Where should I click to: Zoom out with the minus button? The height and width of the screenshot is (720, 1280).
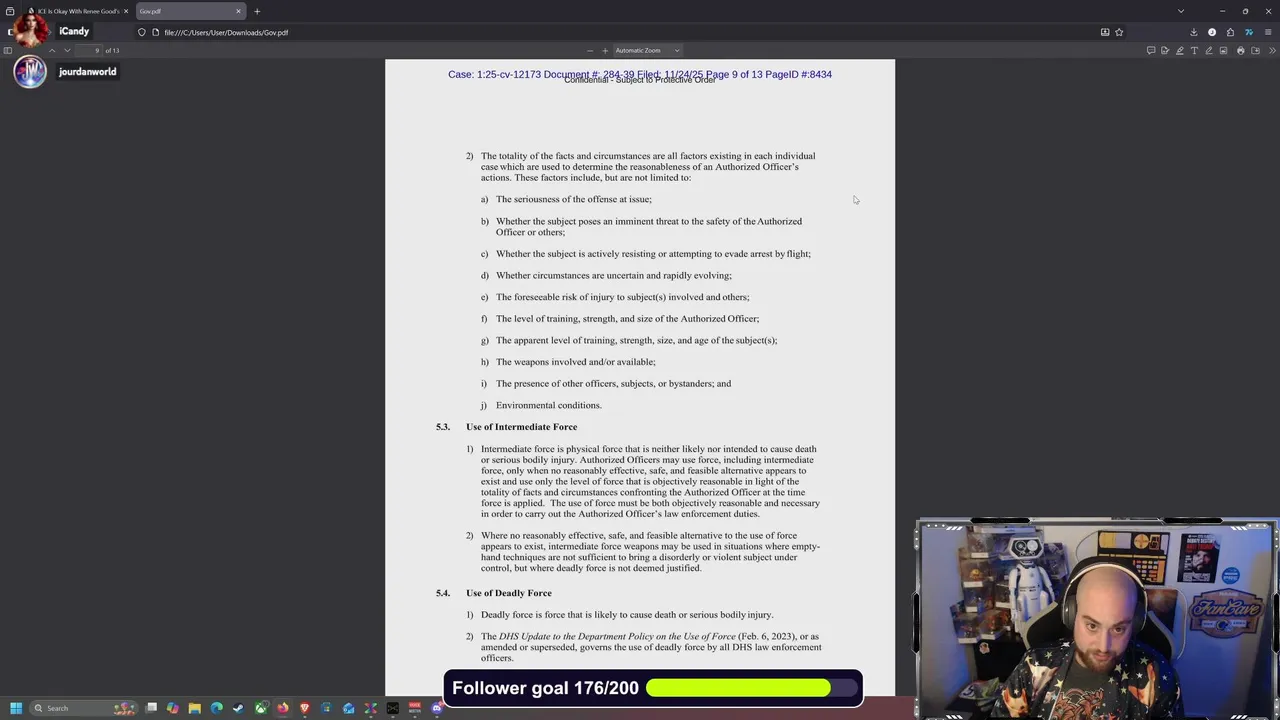pyautogui.click(x=590, y=50)
